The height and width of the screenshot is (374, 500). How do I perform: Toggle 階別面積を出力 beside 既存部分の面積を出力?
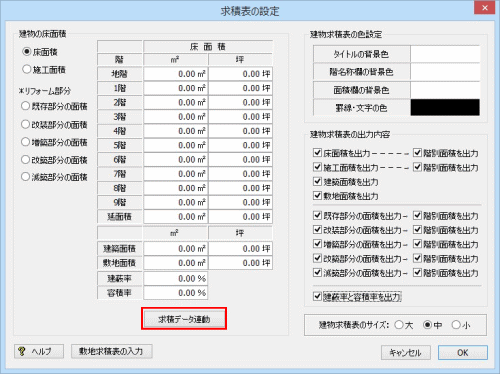[417, 215]
